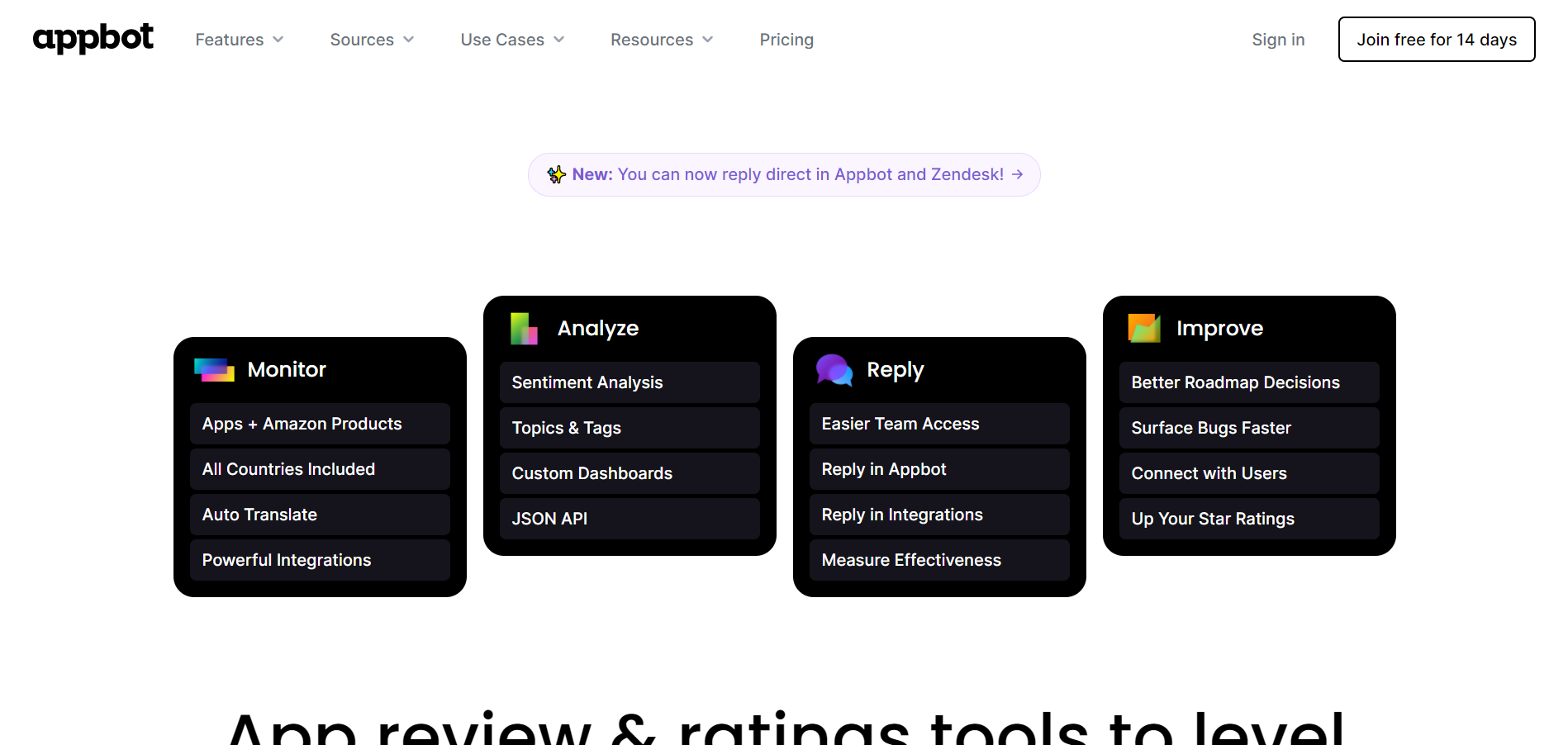This screenshot has height=745, width=1568.
Task: Click the Analyze card icon
Action: (x=525, y=328)
